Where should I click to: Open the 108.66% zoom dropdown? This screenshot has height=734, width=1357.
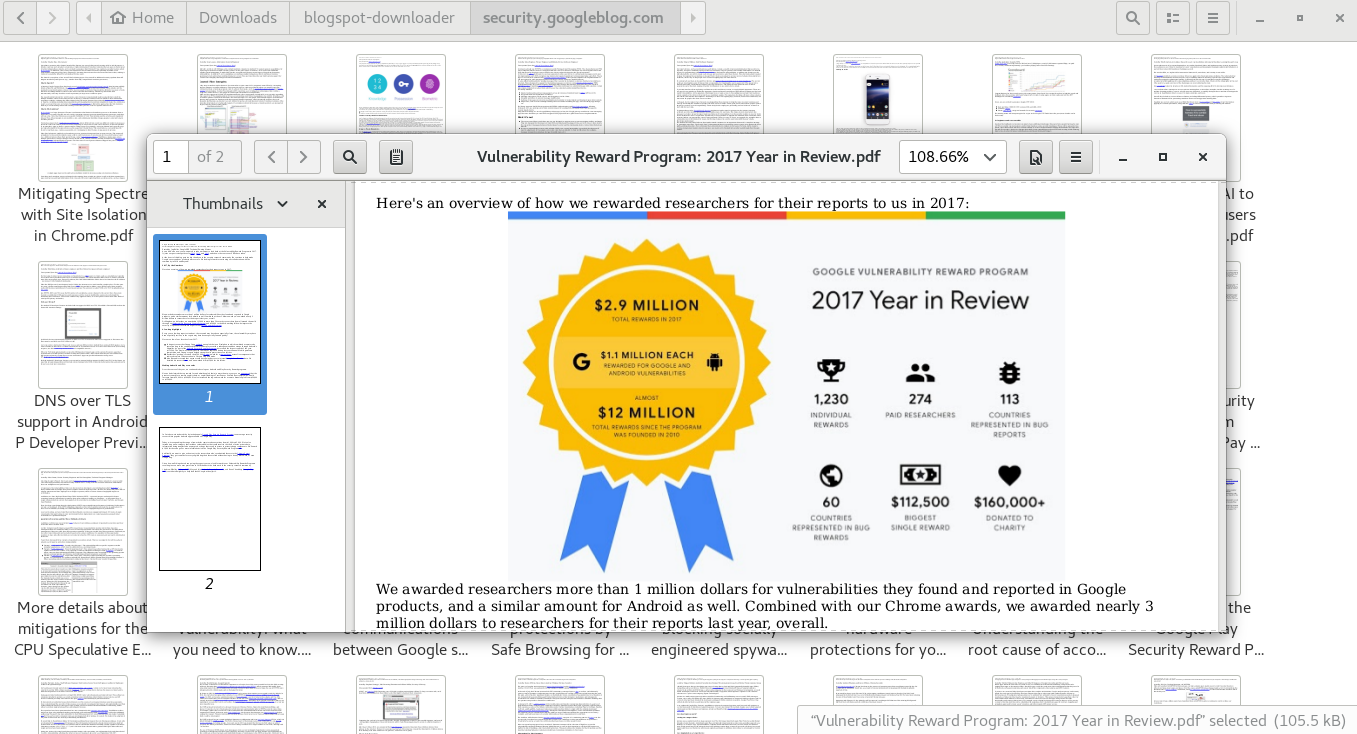tap(953, 157)
